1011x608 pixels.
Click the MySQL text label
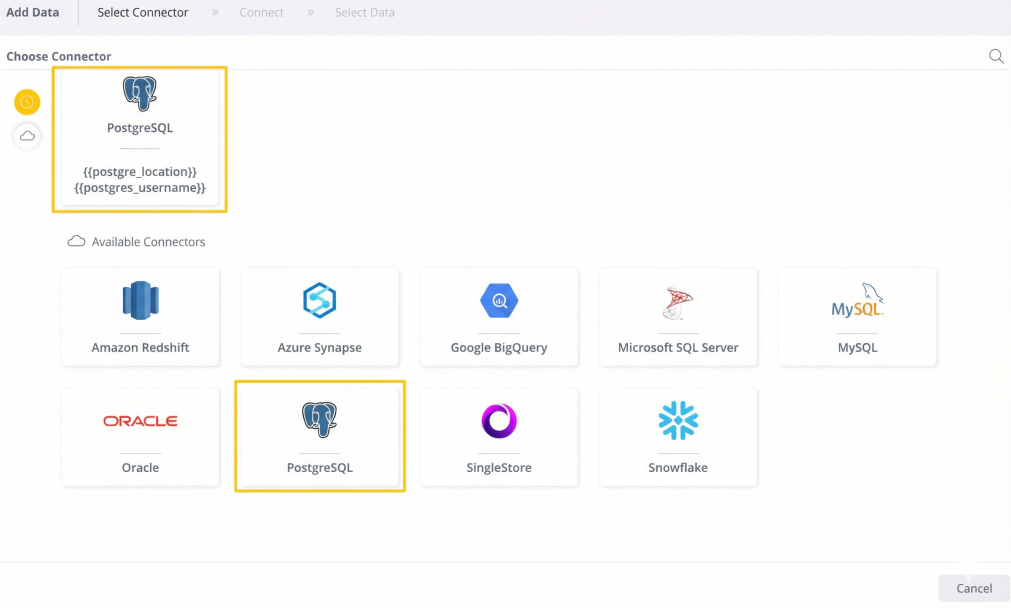pos(857,348)
